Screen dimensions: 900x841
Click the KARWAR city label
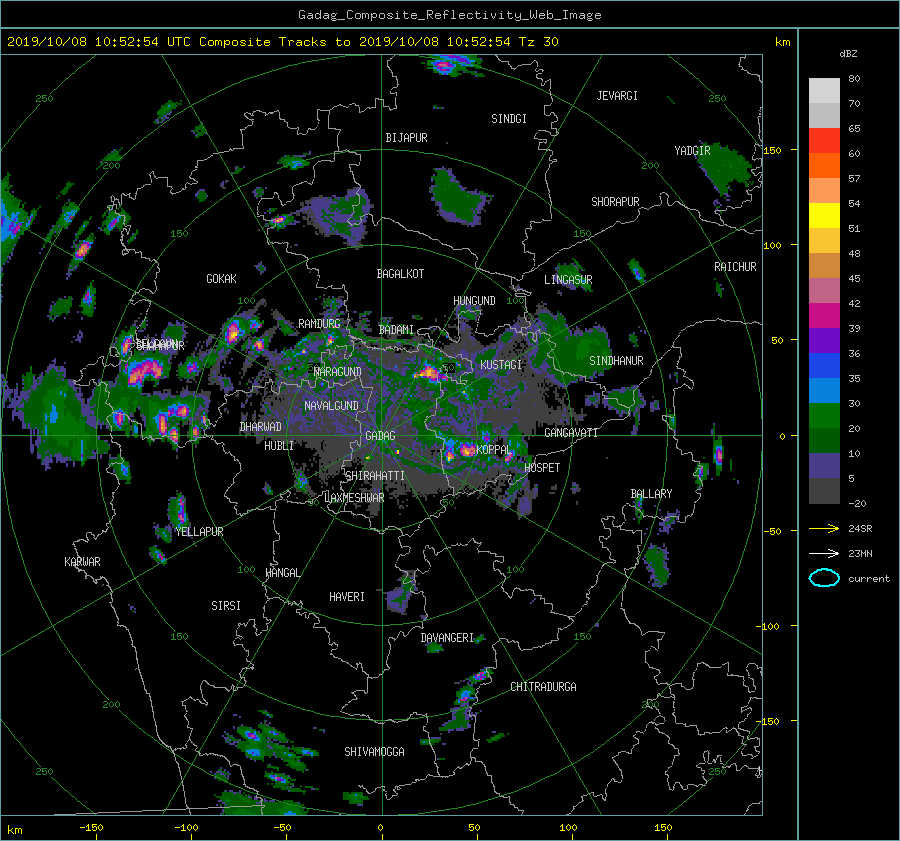82,562
